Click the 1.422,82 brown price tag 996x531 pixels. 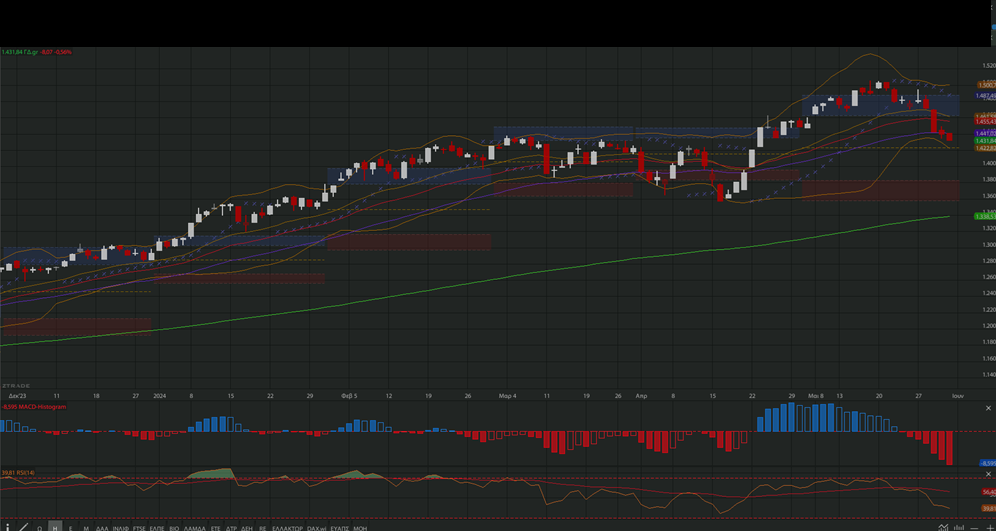coord(985,148)
